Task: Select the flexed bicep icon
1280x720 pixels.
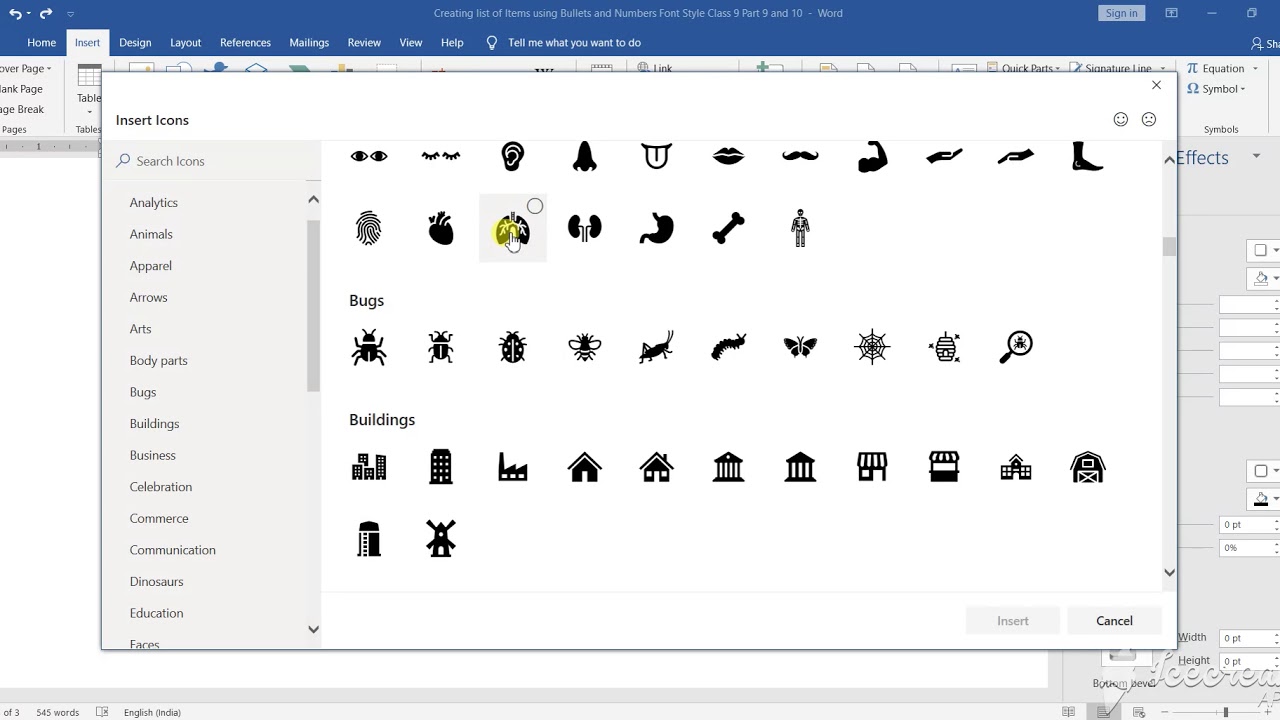Action: pyautogui.click(x=872, y=156)
